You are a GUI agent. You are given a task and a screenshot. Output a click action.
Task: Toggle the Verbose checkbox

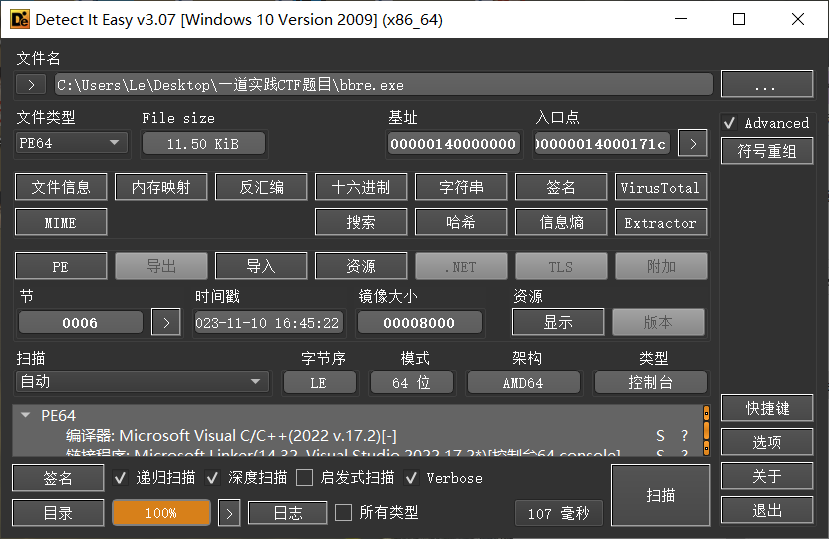pyautogui.click(x=411, y=478)
